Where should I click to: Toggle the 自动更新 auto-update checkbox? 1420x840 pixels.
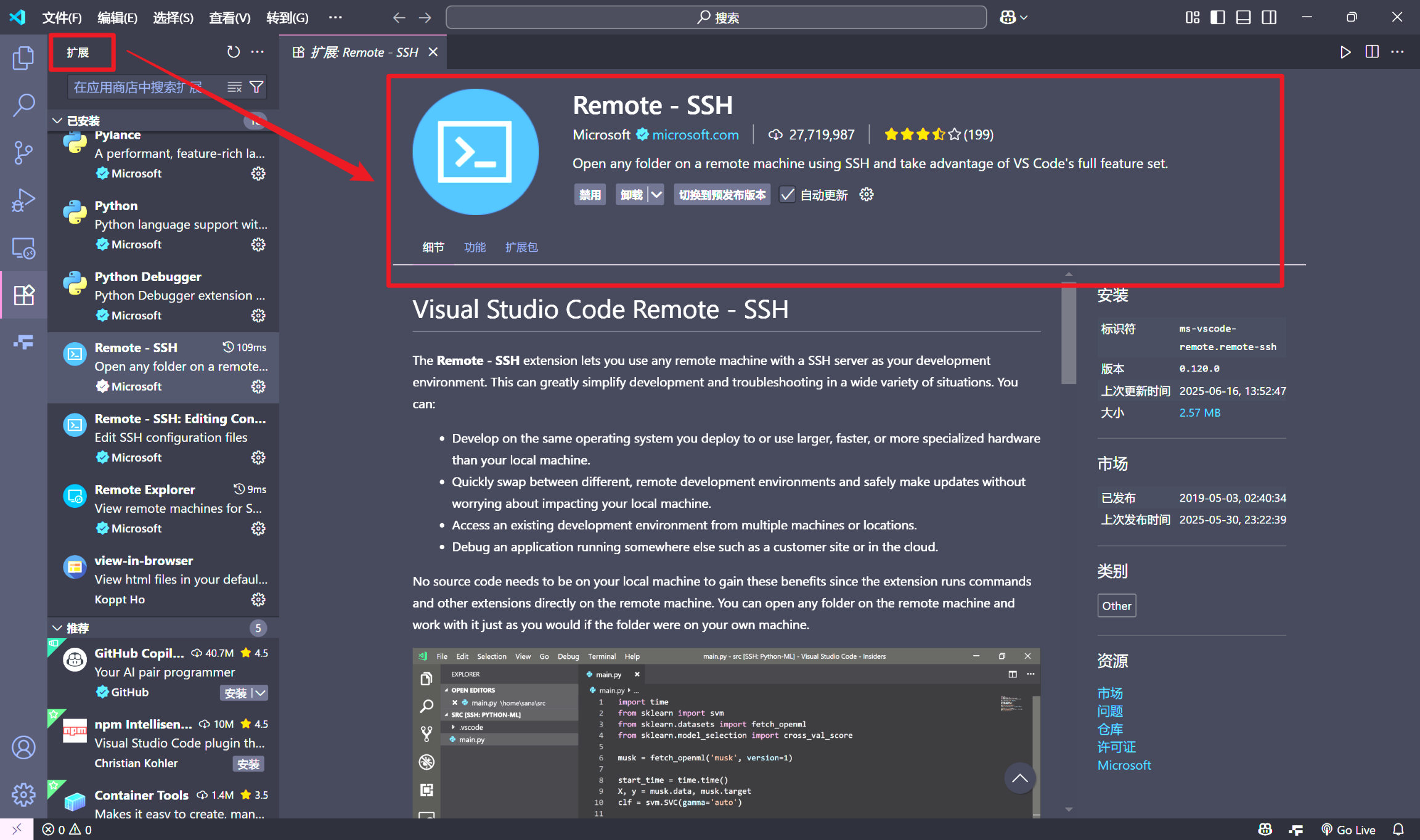787,195
